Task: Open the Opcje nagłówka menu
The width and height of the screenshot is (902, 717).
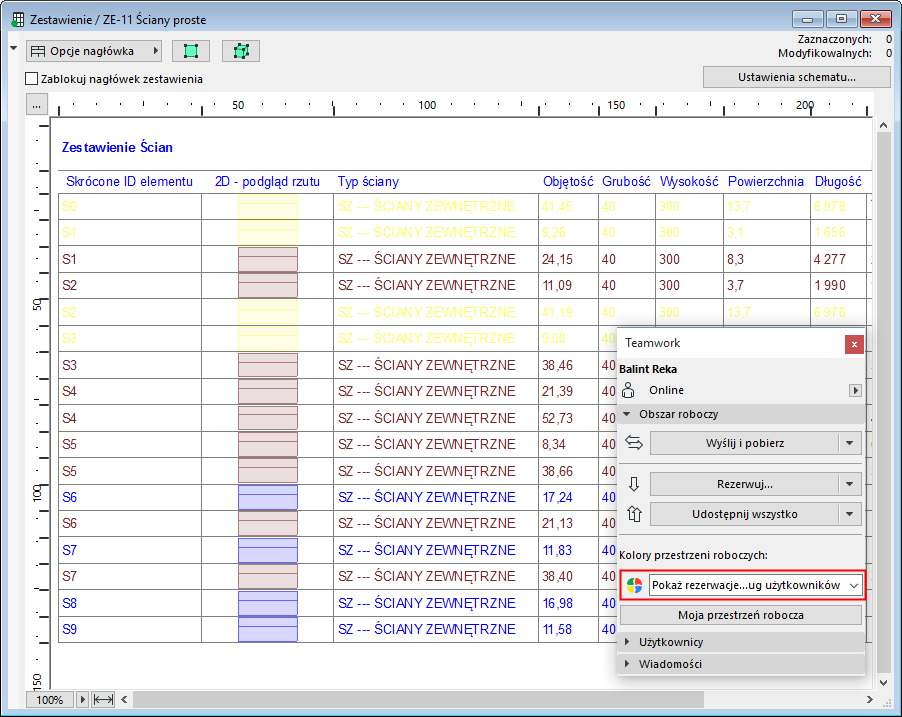Action: [93, 51]
